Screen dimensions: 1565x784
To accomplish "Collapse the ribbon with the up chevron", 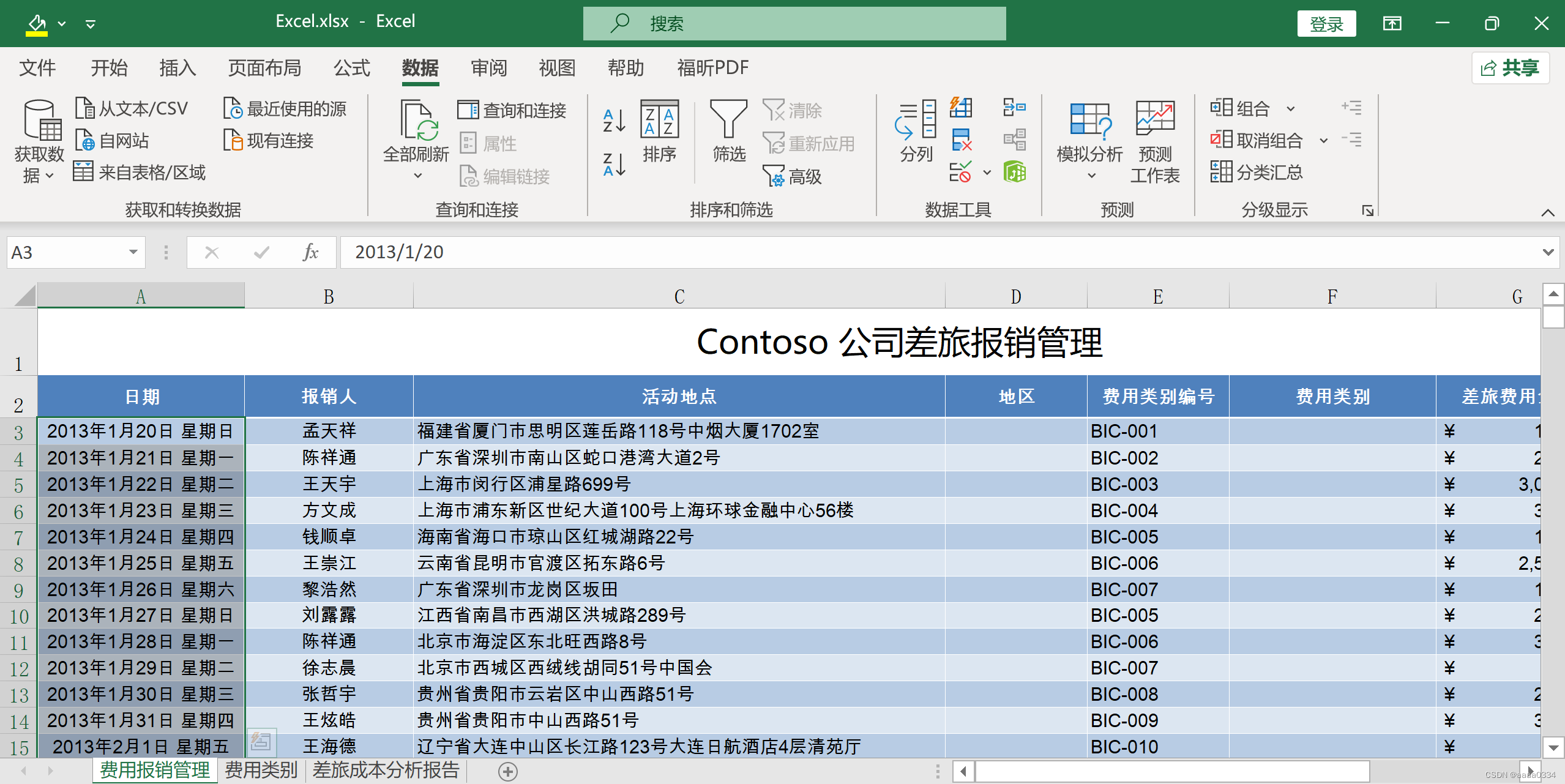I will pyautogui.click(x=1547, y=212).
